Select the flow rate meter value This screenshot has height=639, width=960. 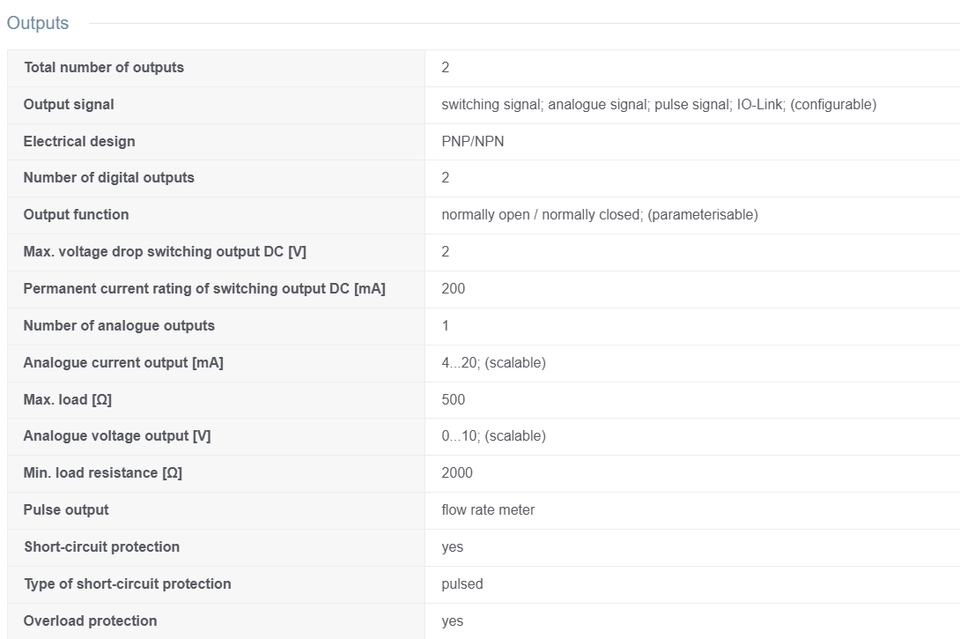tap(488, 510)
